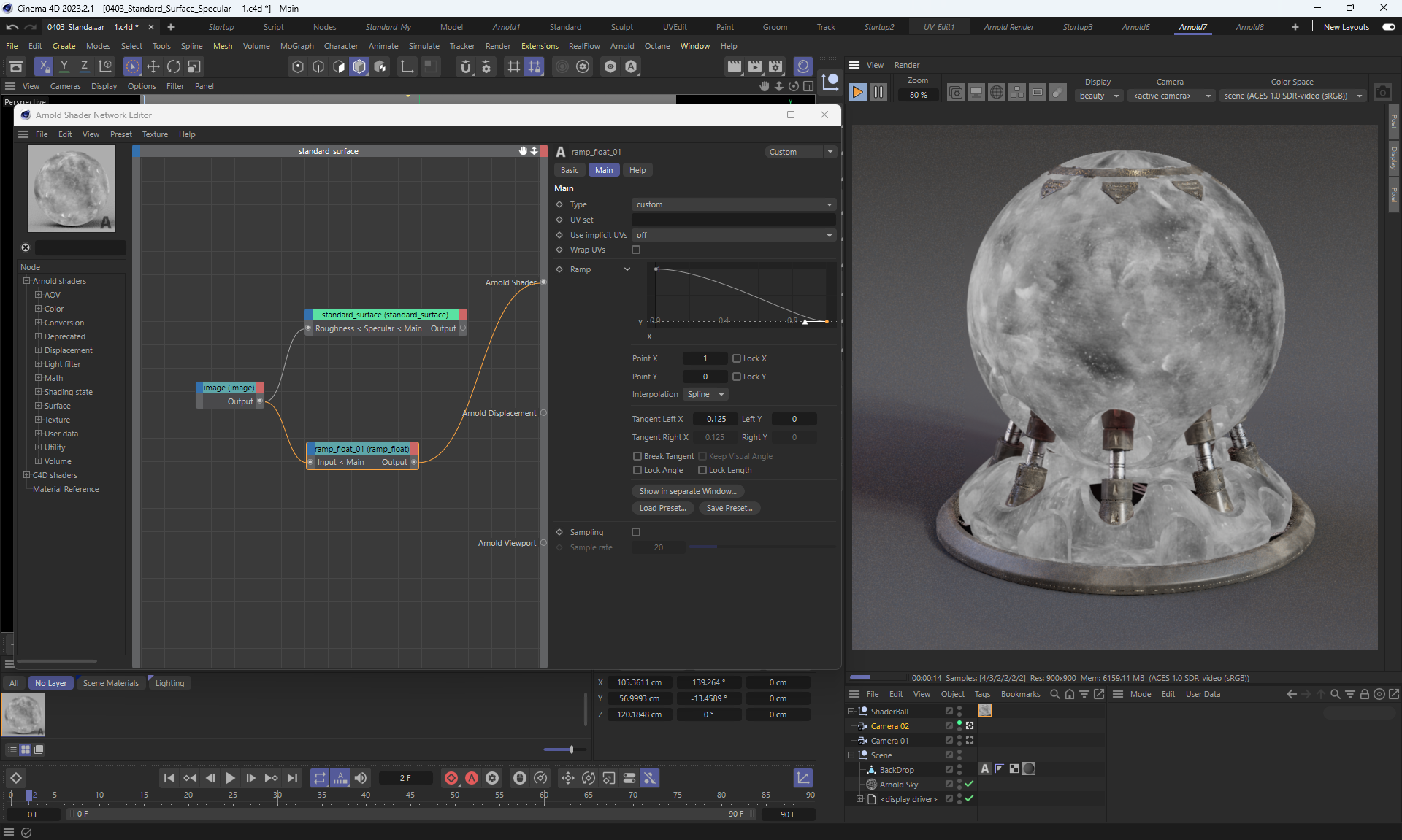Click Show in separate Window button
This screenshot has width=1402, height=840.
point(687,491)
